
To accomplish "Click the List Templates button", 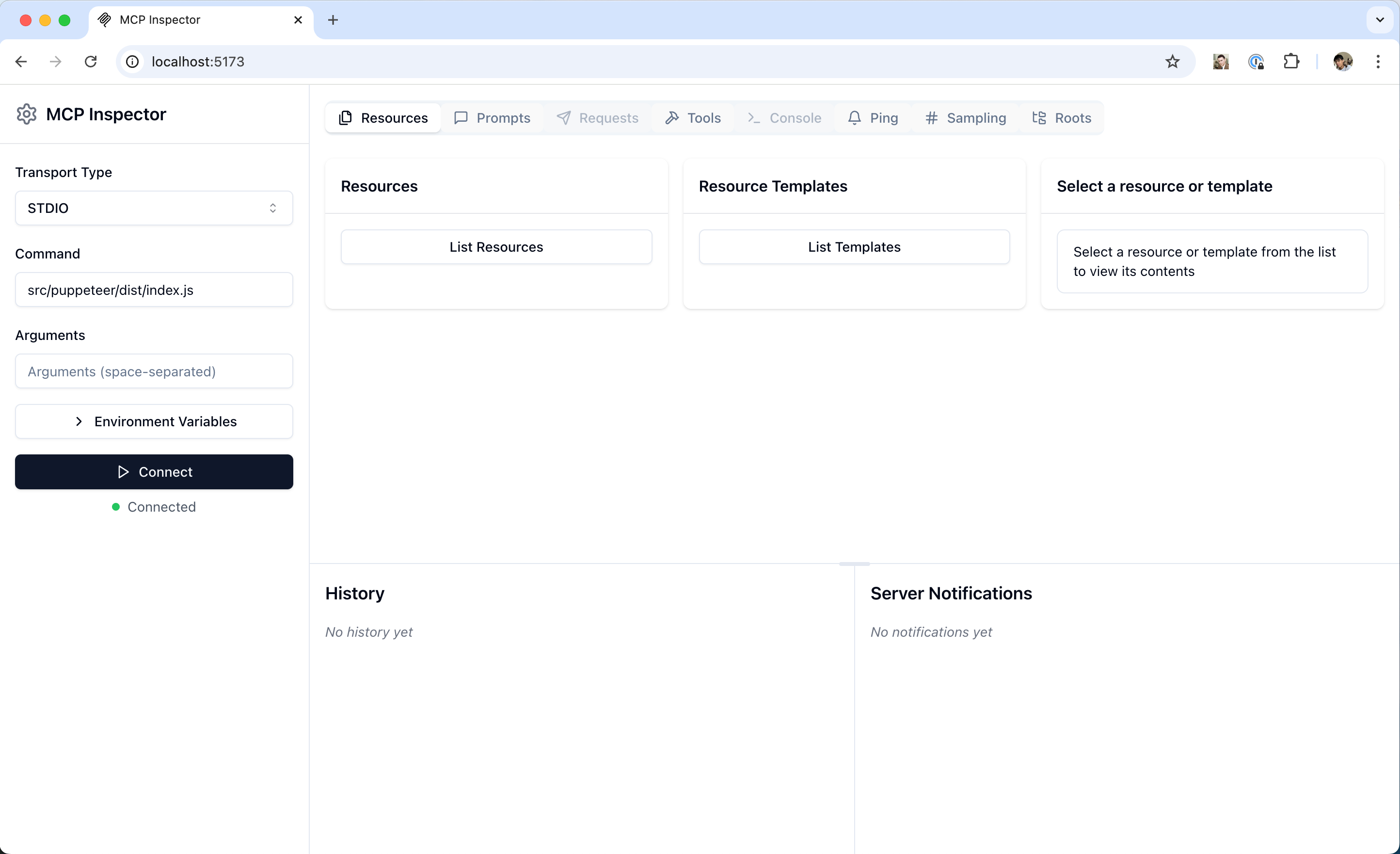I will tap(854, 246).
